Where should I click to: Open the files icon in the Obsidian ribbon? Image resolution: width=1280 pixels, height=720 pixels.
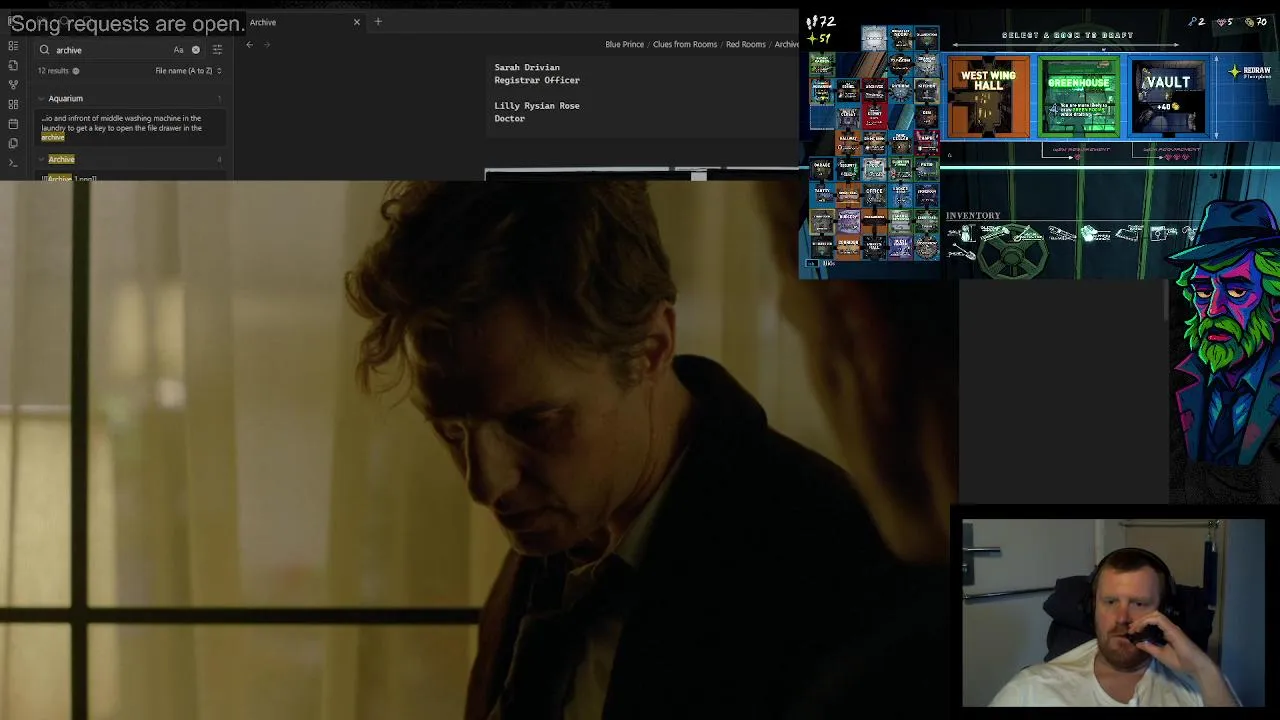[x=13, y=65]
